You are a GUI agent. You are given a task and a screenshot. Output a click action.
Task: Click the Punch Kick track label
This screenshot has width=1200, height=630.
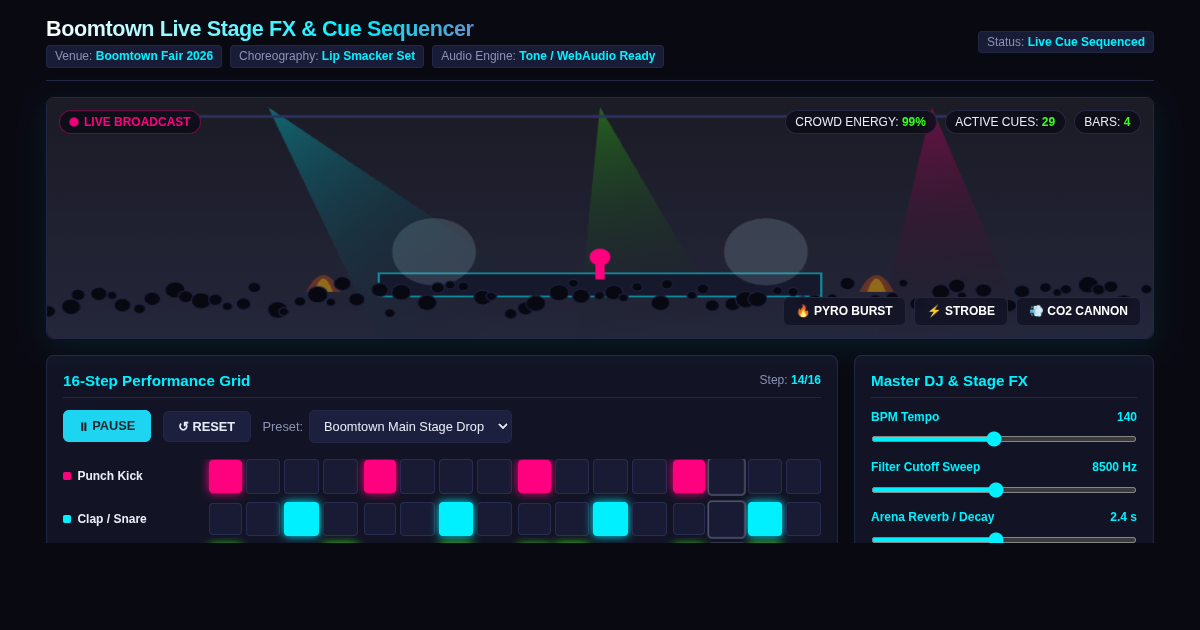click(110, 476)
